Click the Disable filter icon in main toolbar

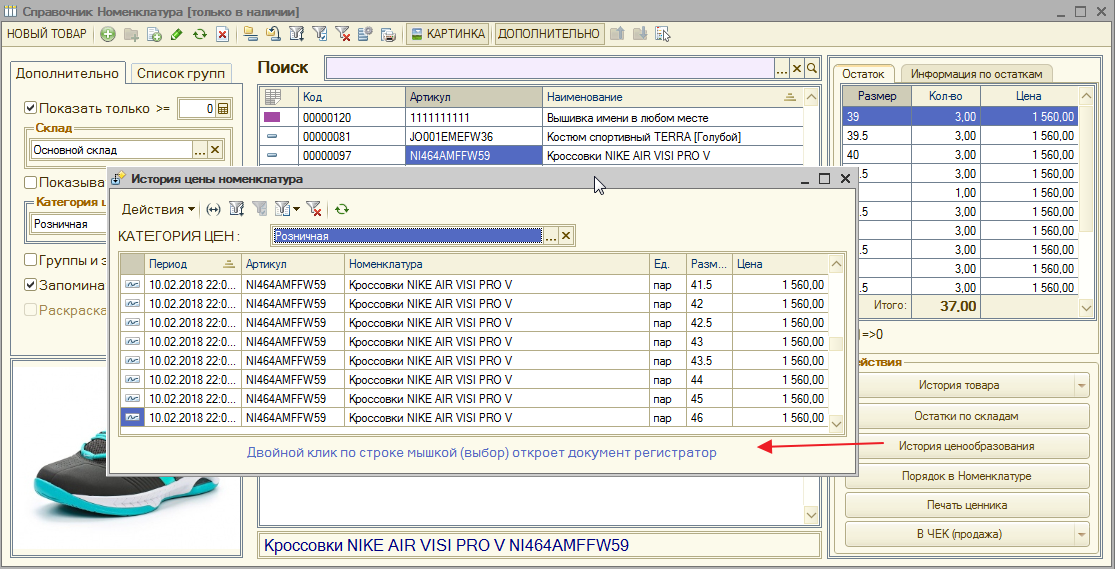point(342,34)
